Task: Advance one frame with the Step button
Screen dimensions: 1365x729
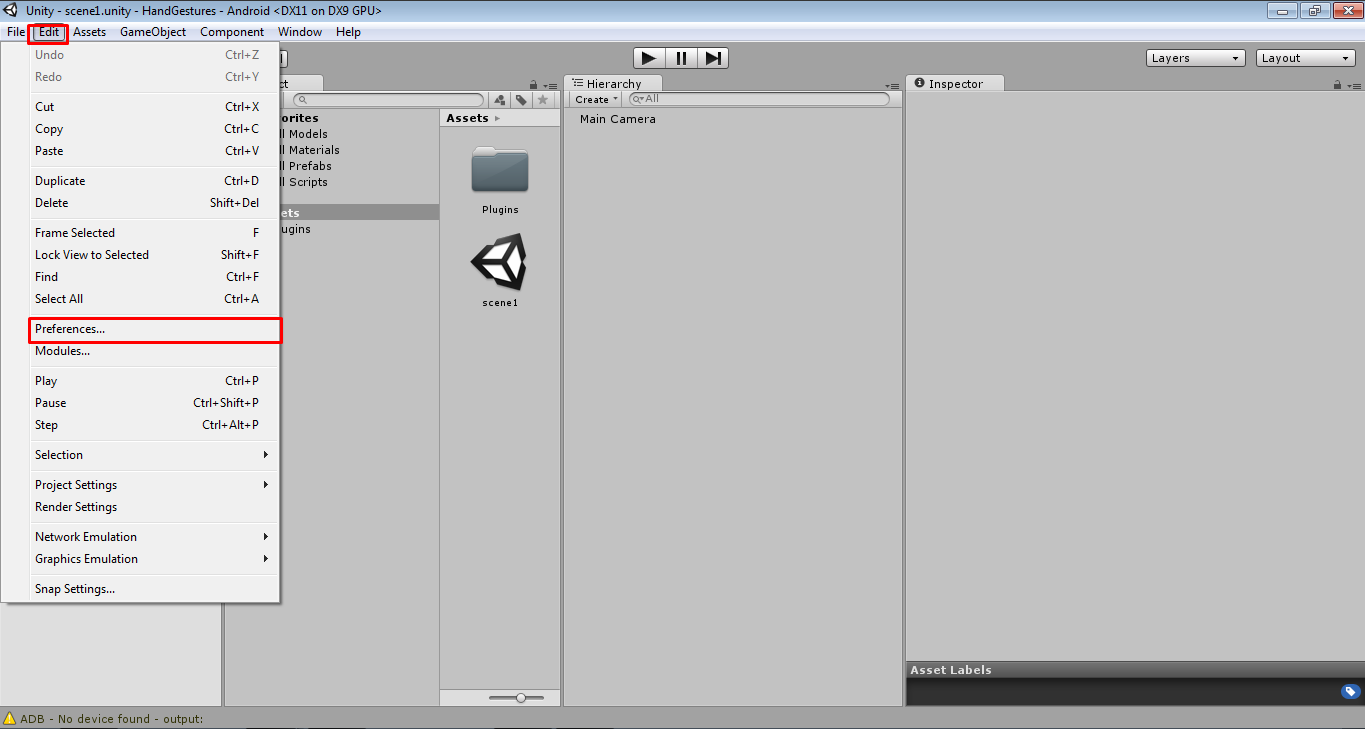Action: click(712, 58)
